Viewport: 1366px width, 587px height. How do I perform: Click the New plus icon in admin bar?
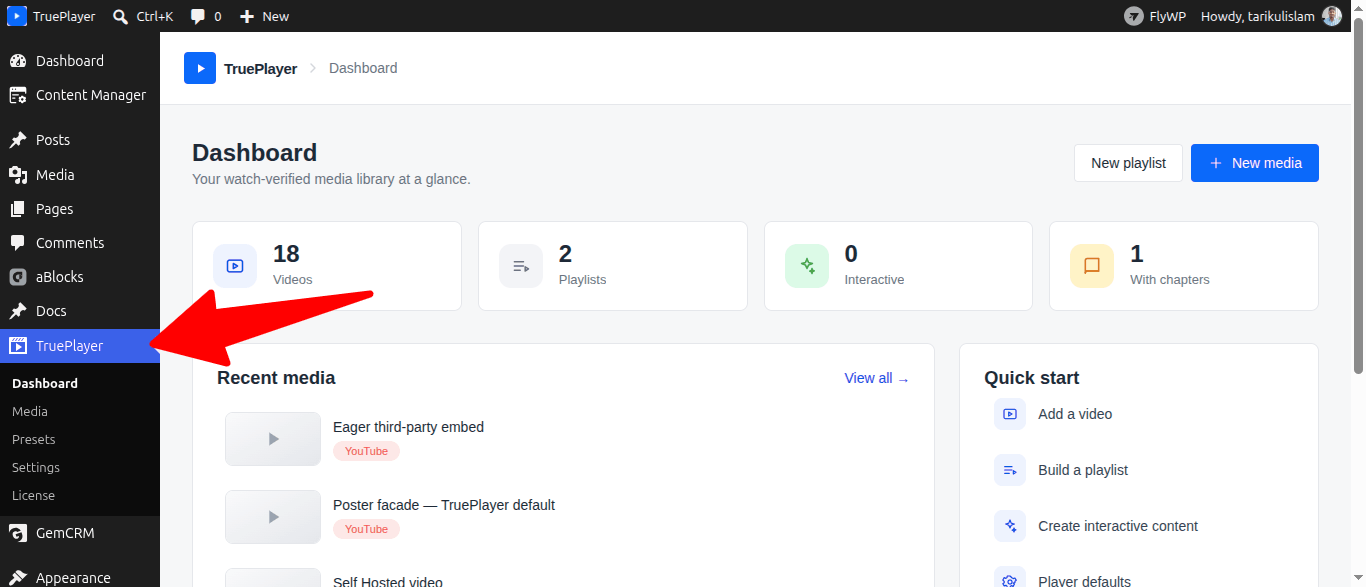[x=247, y=16]
